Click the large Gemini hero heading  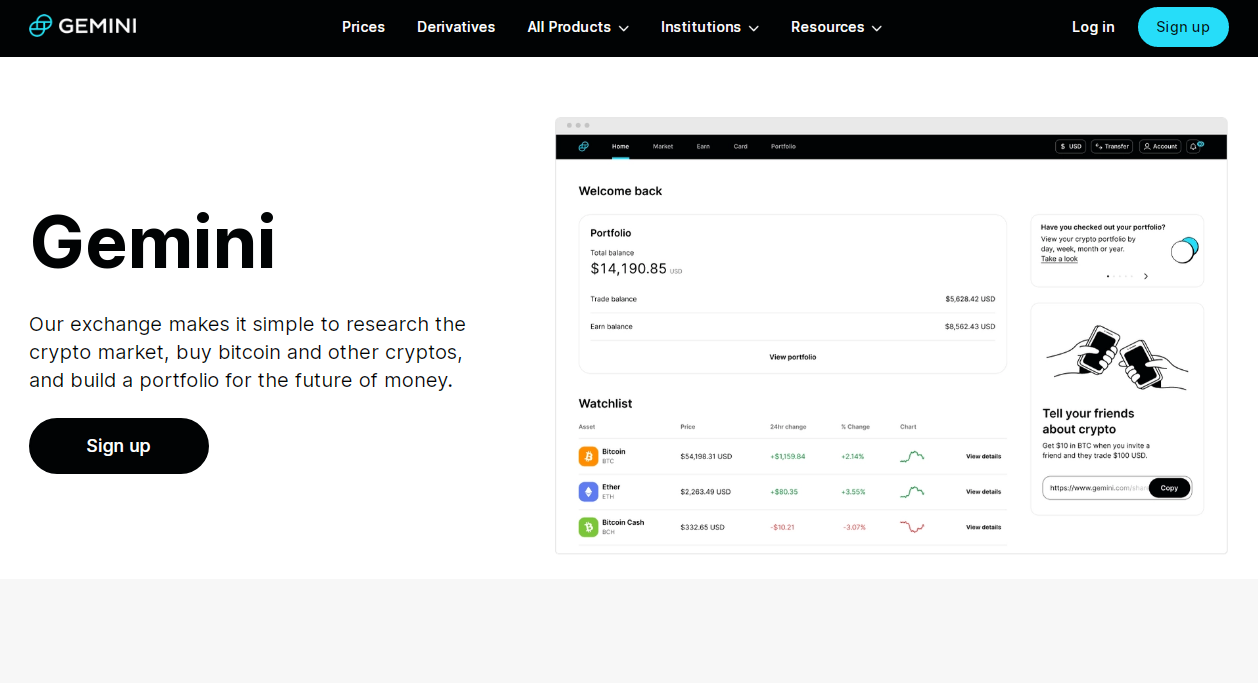coord(153,242)
